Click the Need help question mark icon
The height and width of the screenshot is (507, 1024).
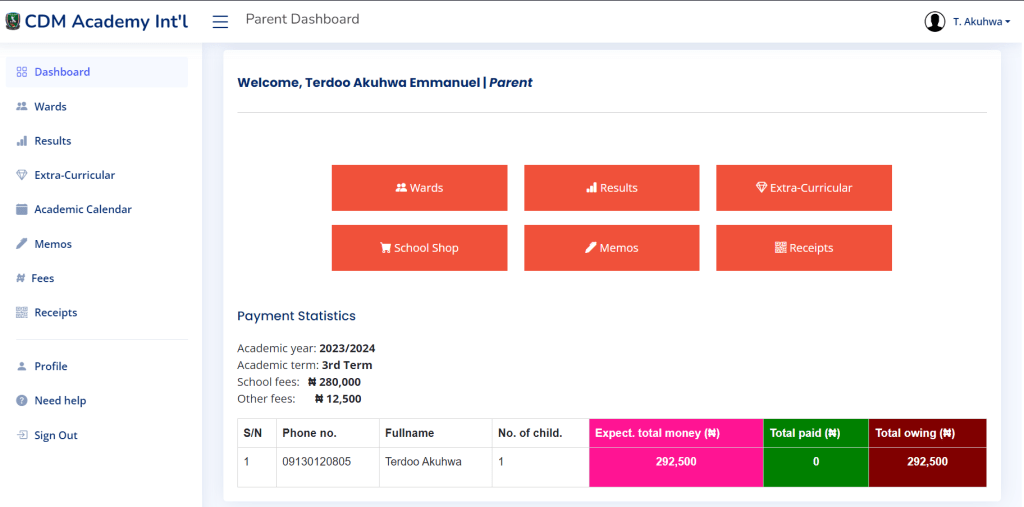tap(22, 401)
